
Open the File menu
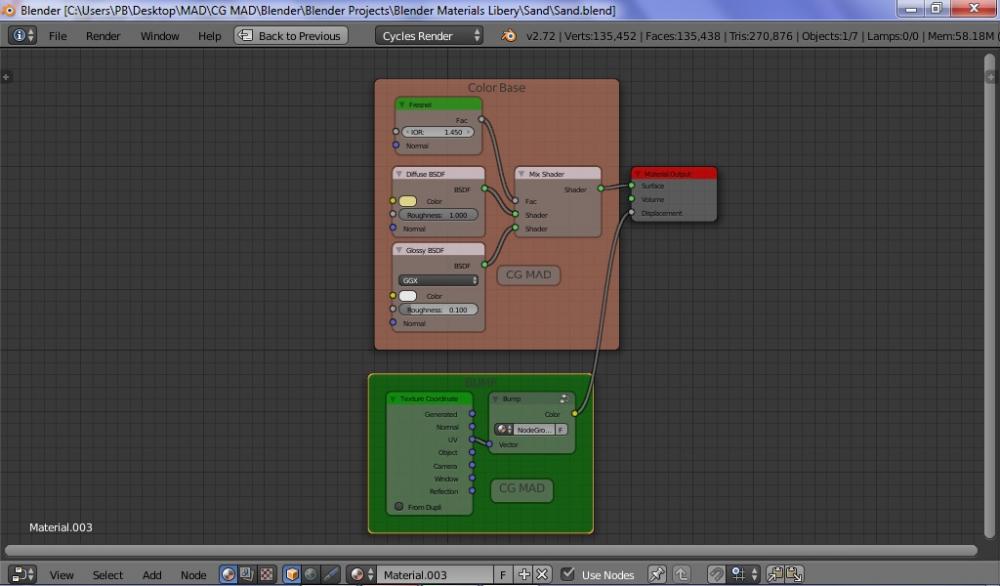(58, 36)
